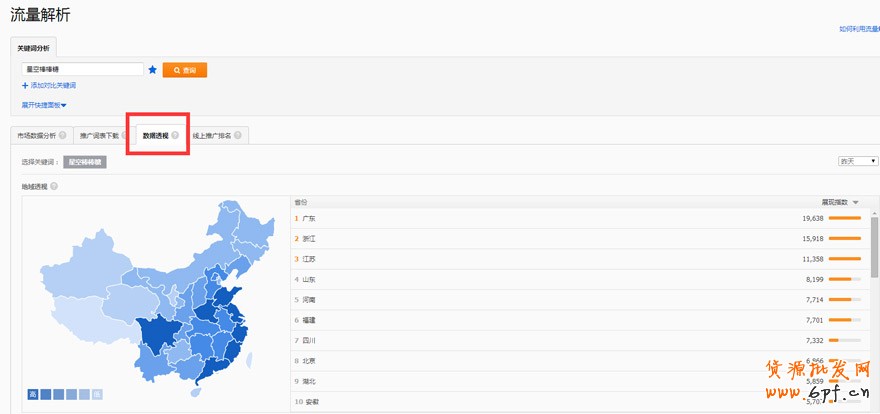Click the sort arrow beside 展现指数
The width and height of the screenshot is (880, 414).
coord(856,202)
